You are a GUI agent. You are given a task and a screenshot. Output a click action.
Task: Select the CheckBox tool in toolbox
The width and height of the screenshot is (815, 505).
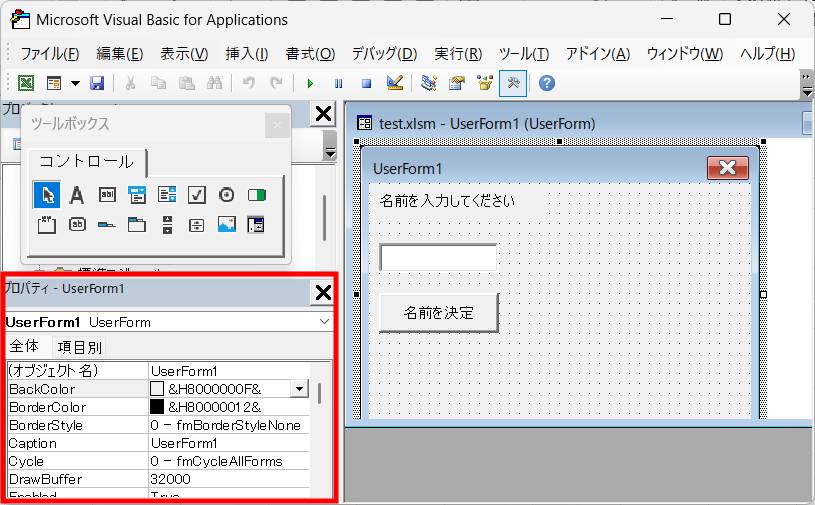point(196,195)
